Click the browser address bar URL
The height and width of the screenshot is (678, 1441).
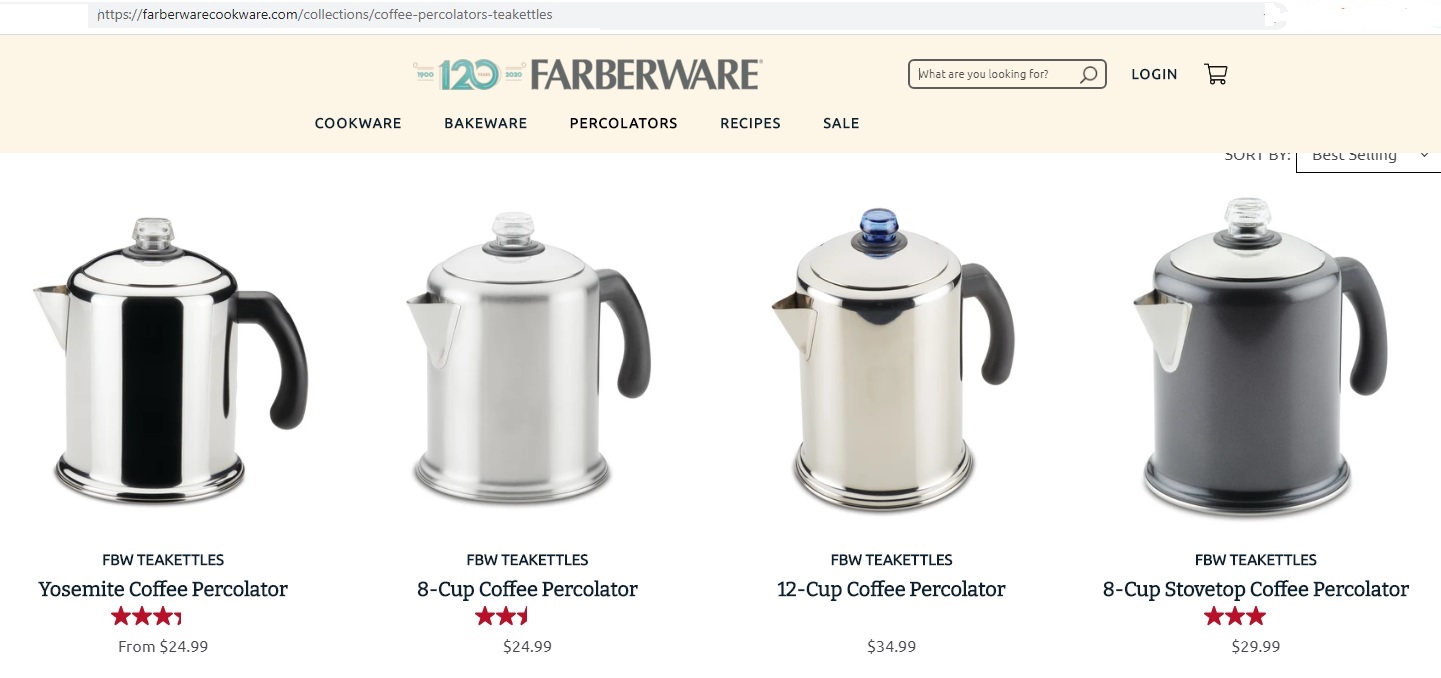pos(325,15)
